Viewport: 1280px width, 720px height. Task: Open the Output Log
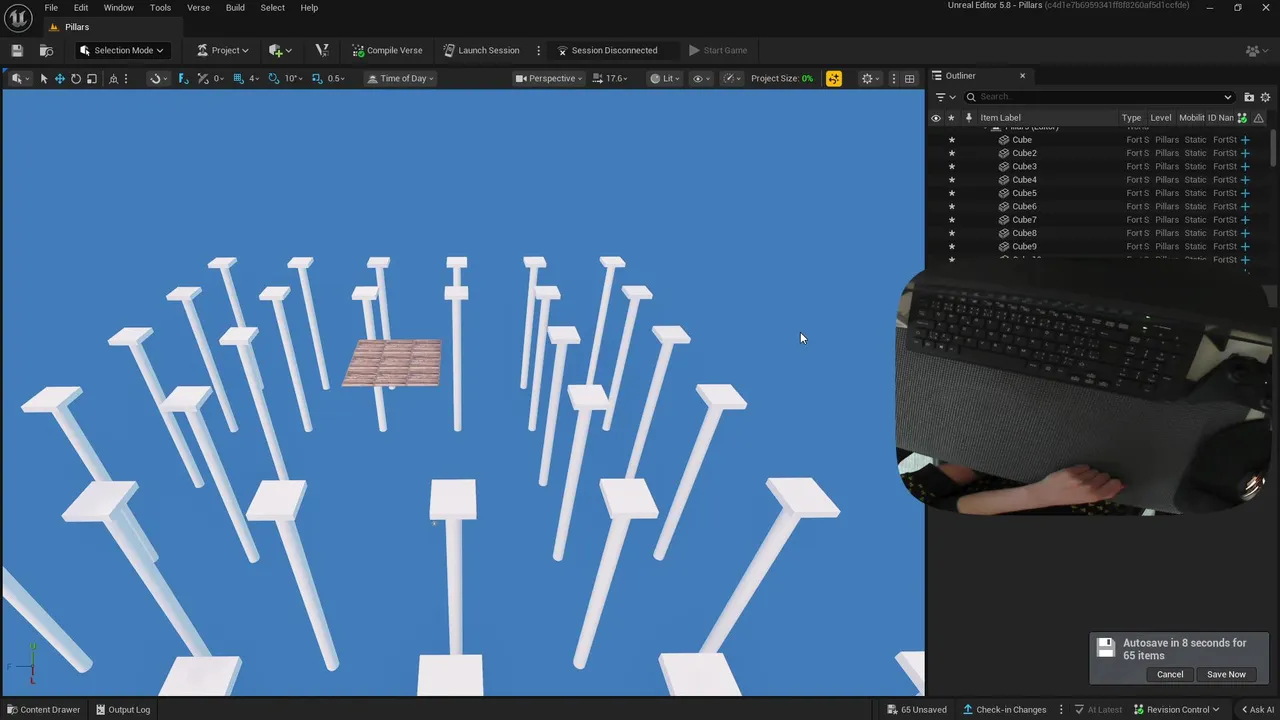click(x=123, y=709)
